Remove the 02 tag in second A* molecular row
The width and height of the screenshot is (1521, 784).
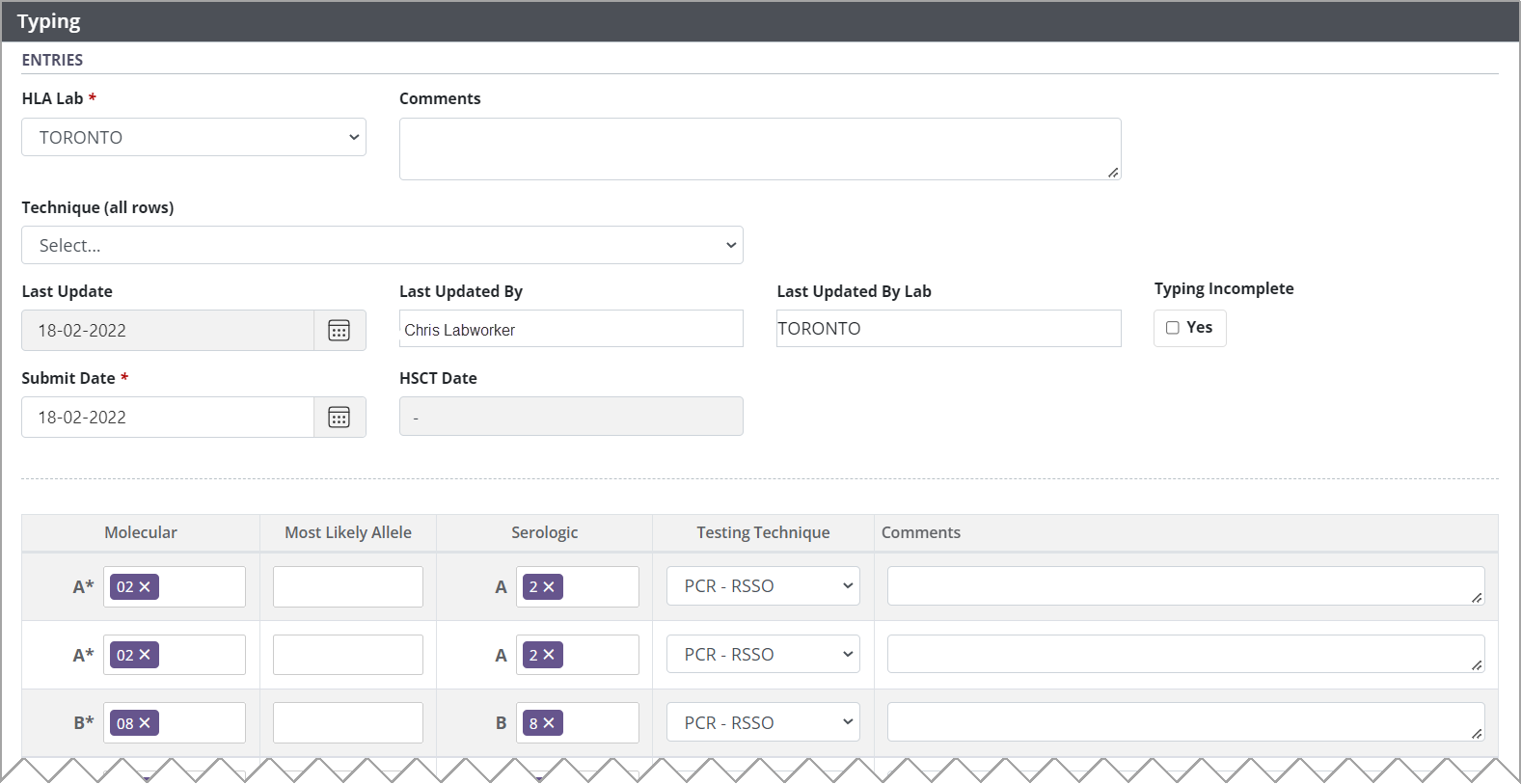pyautogui.click(x=145, y=655)
